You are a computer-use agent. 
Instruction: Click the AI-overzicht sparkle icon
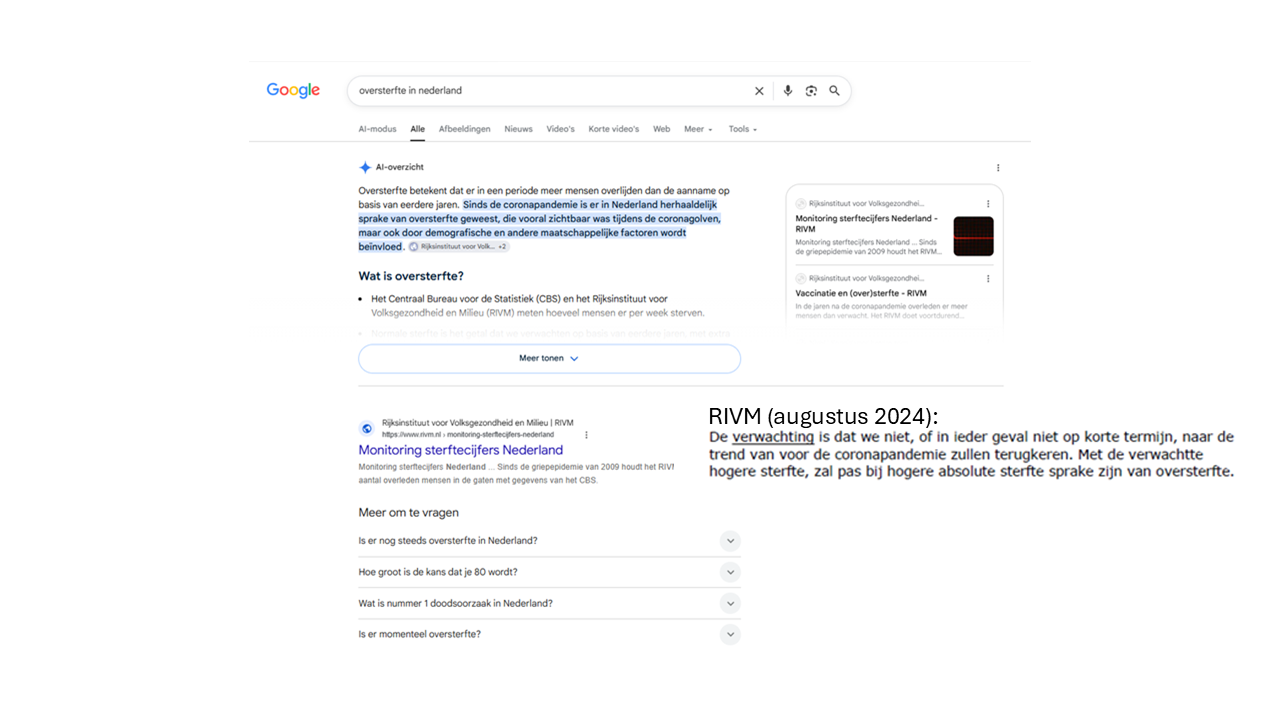coord(365,168)
